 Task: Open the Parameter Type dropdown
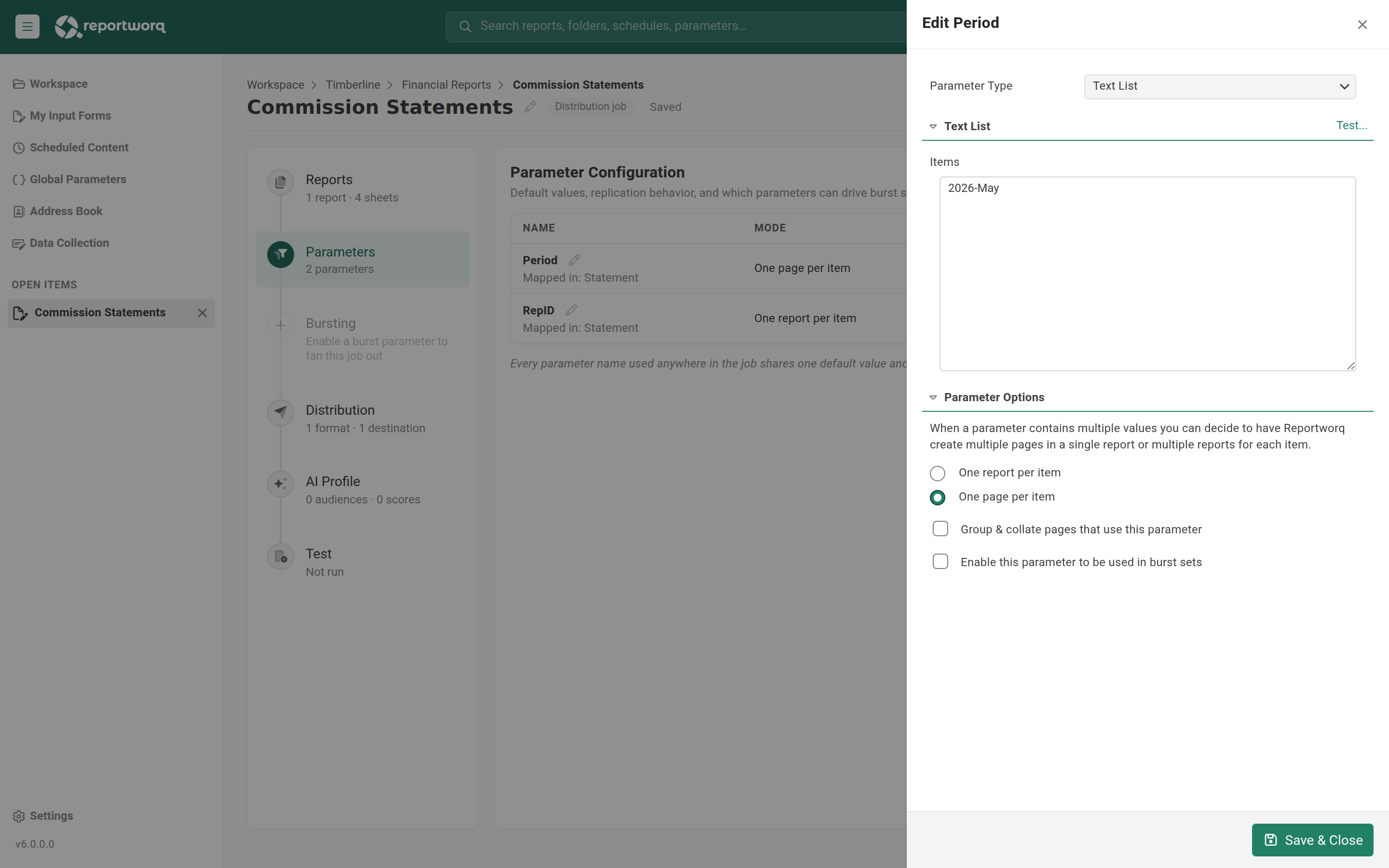(1220, 86)
